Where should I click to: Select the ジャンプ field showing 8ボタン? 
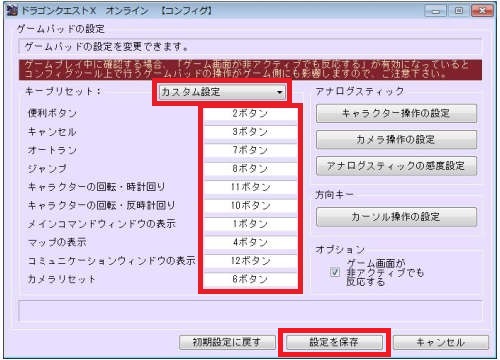click(x=250, y=168)
